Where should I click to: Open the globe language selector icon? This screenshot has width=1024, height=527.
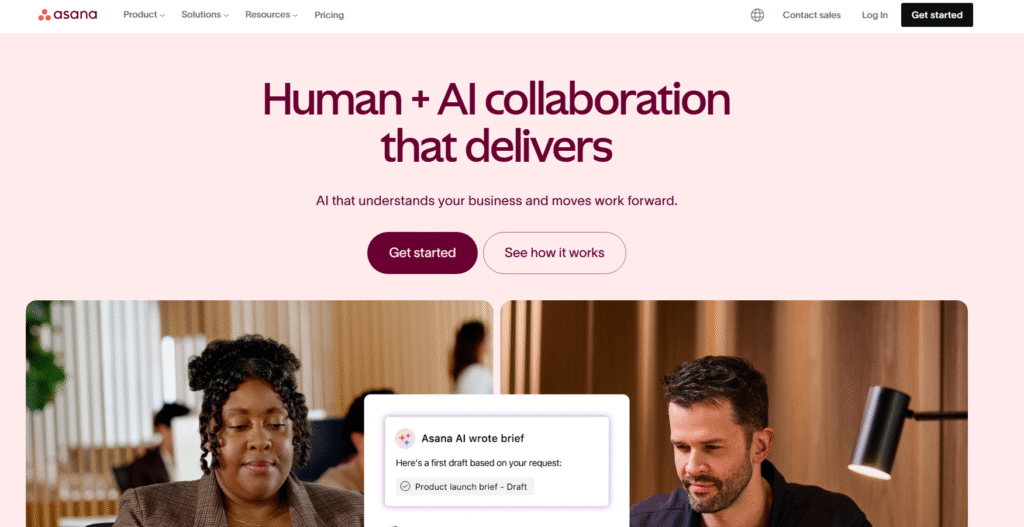point(757,15)
